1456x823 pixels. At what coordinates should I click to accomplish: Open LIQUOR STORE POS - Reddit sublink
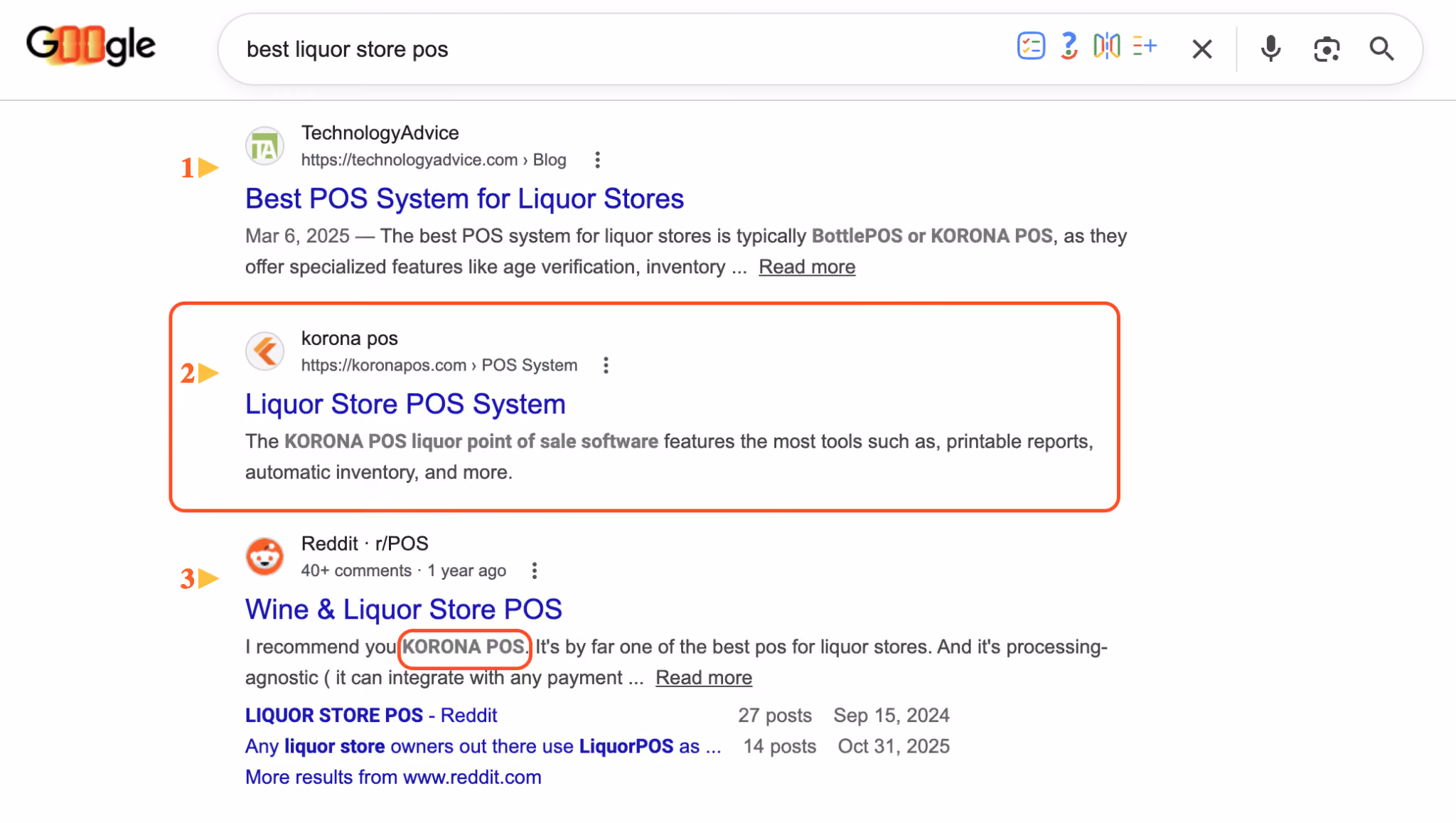point(371,716)
